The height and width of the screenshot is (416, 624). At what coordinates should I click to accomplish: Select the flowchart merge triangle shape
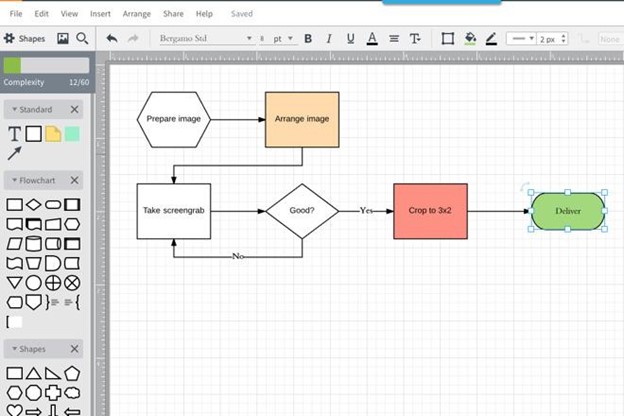point(14,283)
